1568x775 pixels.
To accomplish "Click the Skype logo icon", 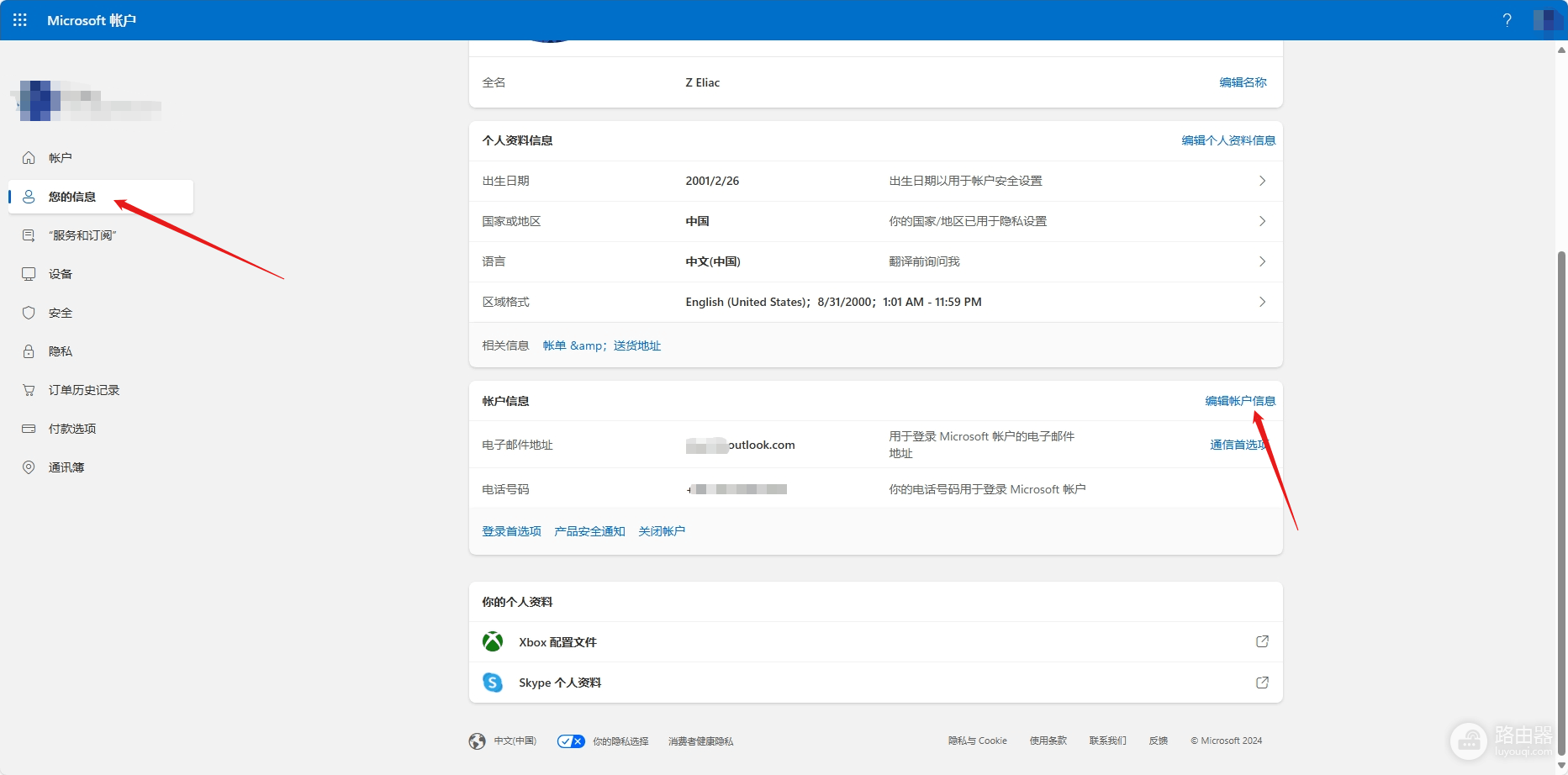I will (x=493, y=683).
